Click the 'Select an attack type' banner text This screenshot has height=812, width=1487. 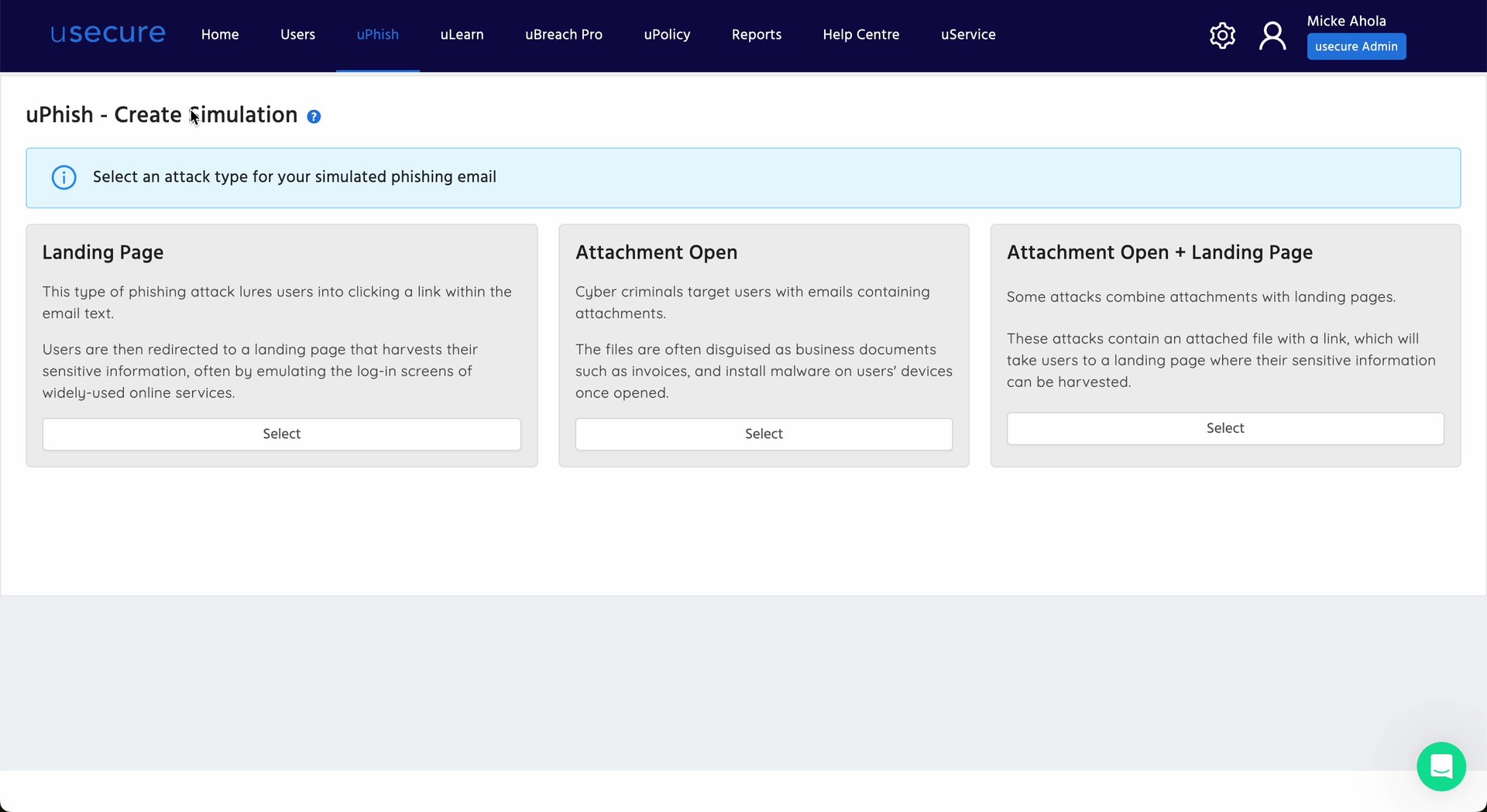pyautogui.click(x=294, y=177)
